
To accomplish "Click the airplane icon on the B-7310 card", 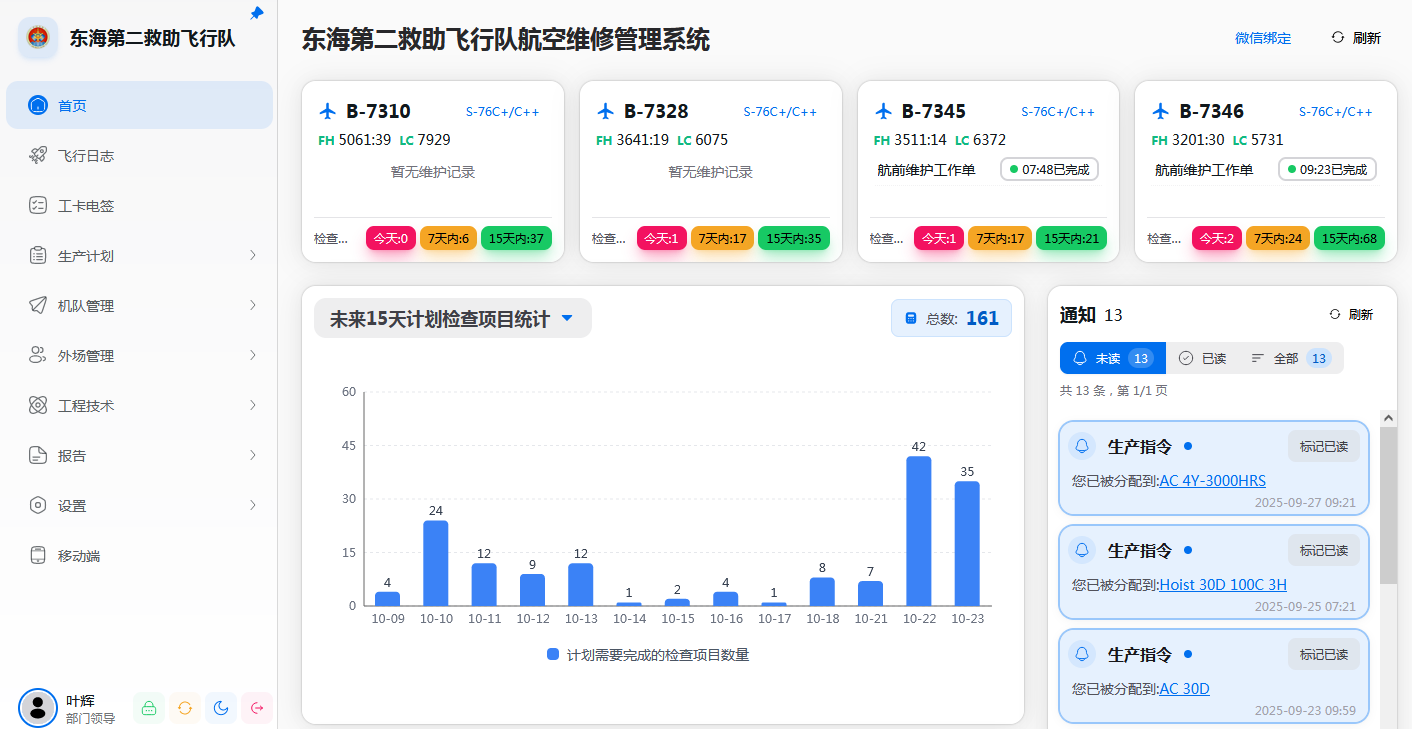I will [x=328, y=111].
